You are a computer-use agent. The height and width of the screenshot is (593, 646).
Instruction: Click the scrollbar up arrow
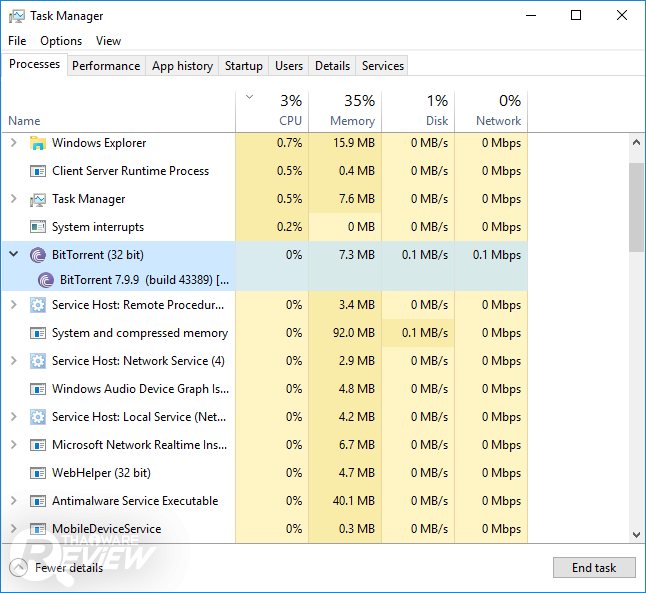click(637, 143)
